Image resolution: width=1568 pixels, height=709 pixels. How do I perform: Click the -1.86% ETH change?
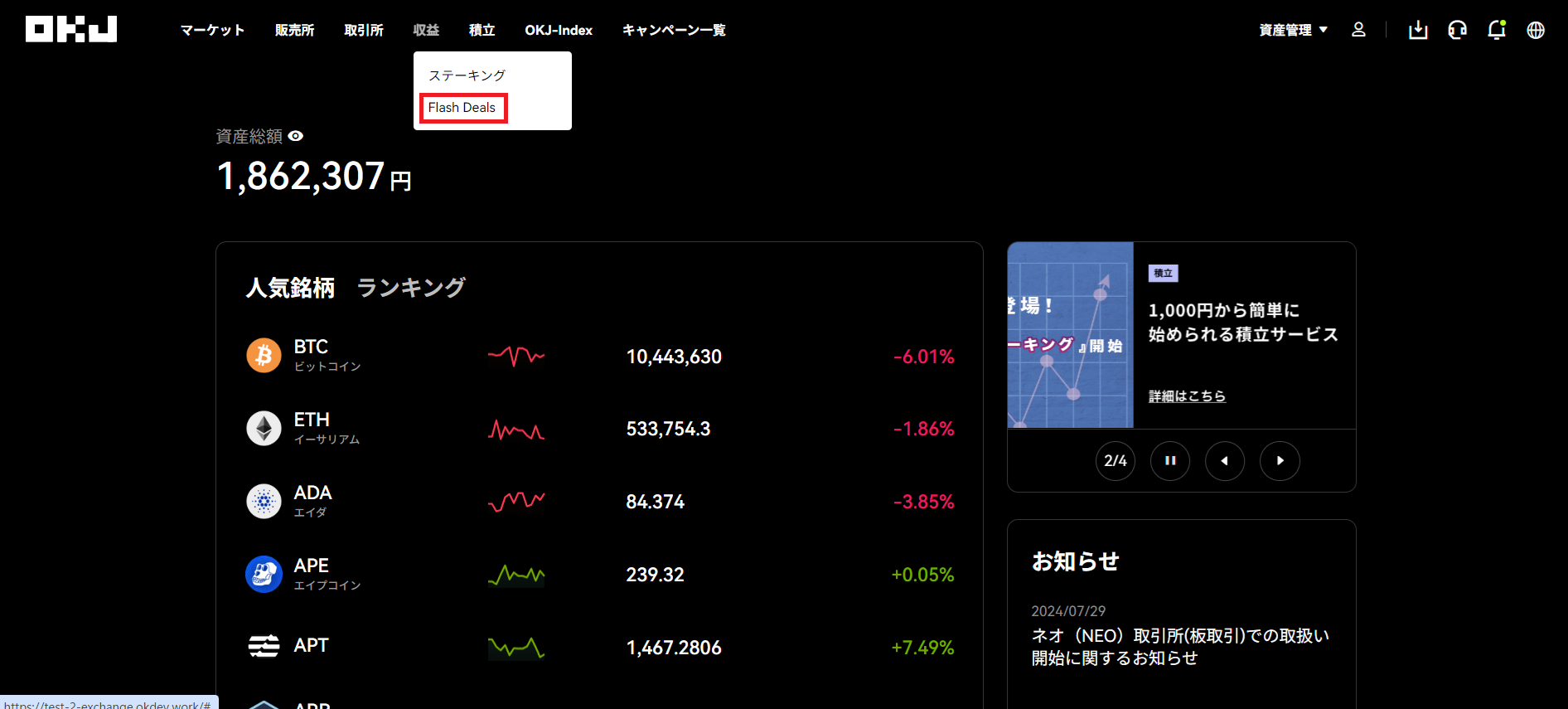tap(923, 429)
